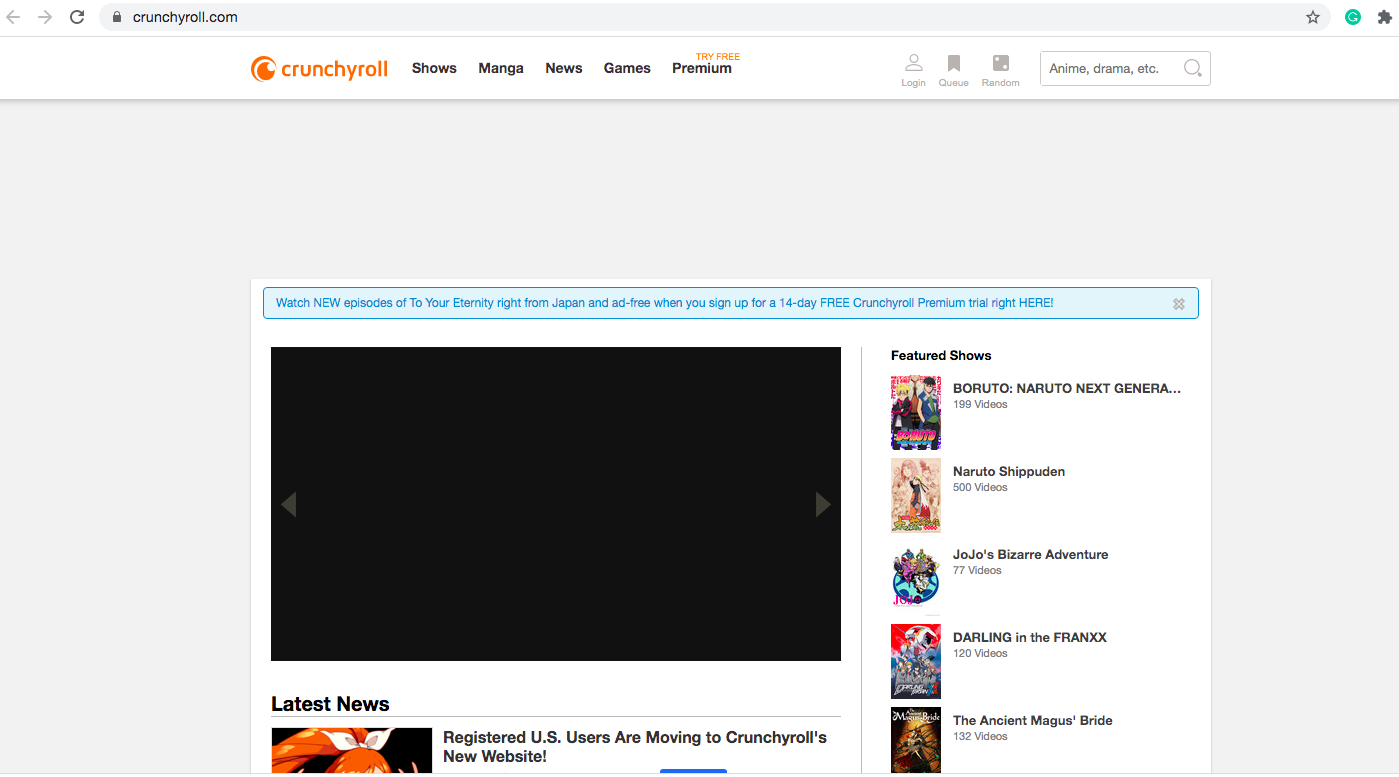Open BORUTO: NARUTO NEXT GENERATIONS show link
The height and width of the screenshot is (777, 1399).
pos(1067,388)
